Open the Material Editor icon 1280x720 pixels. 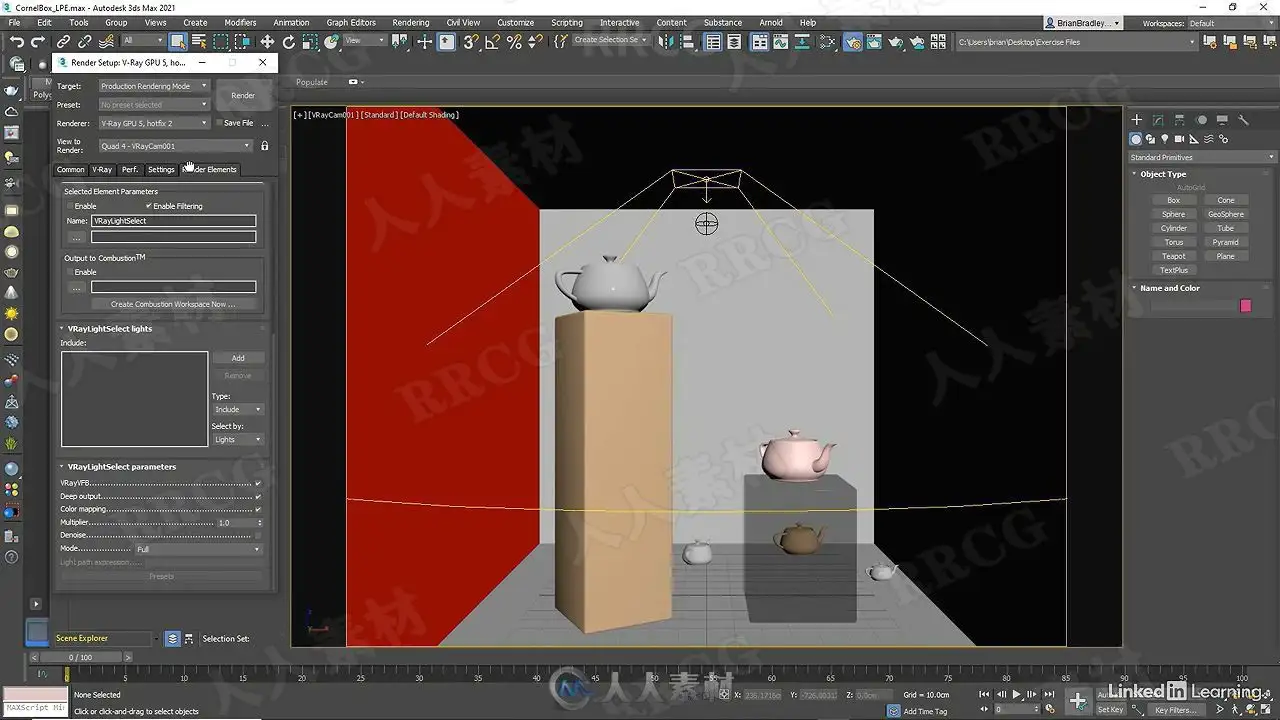(827, 42)
